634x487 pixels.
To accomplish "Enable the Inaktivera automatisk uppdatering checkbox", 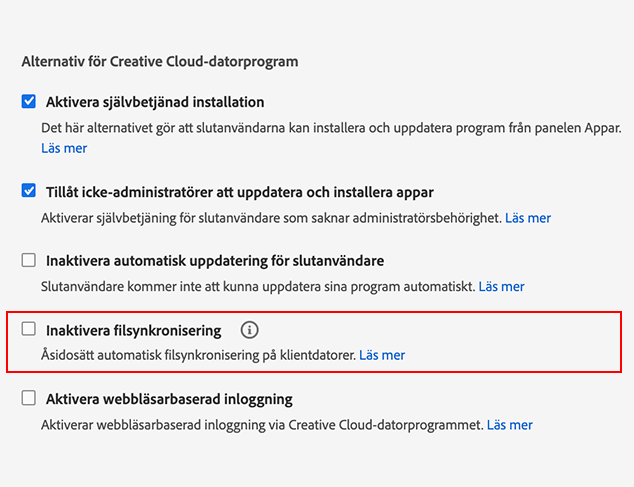I will click(29, 260).
